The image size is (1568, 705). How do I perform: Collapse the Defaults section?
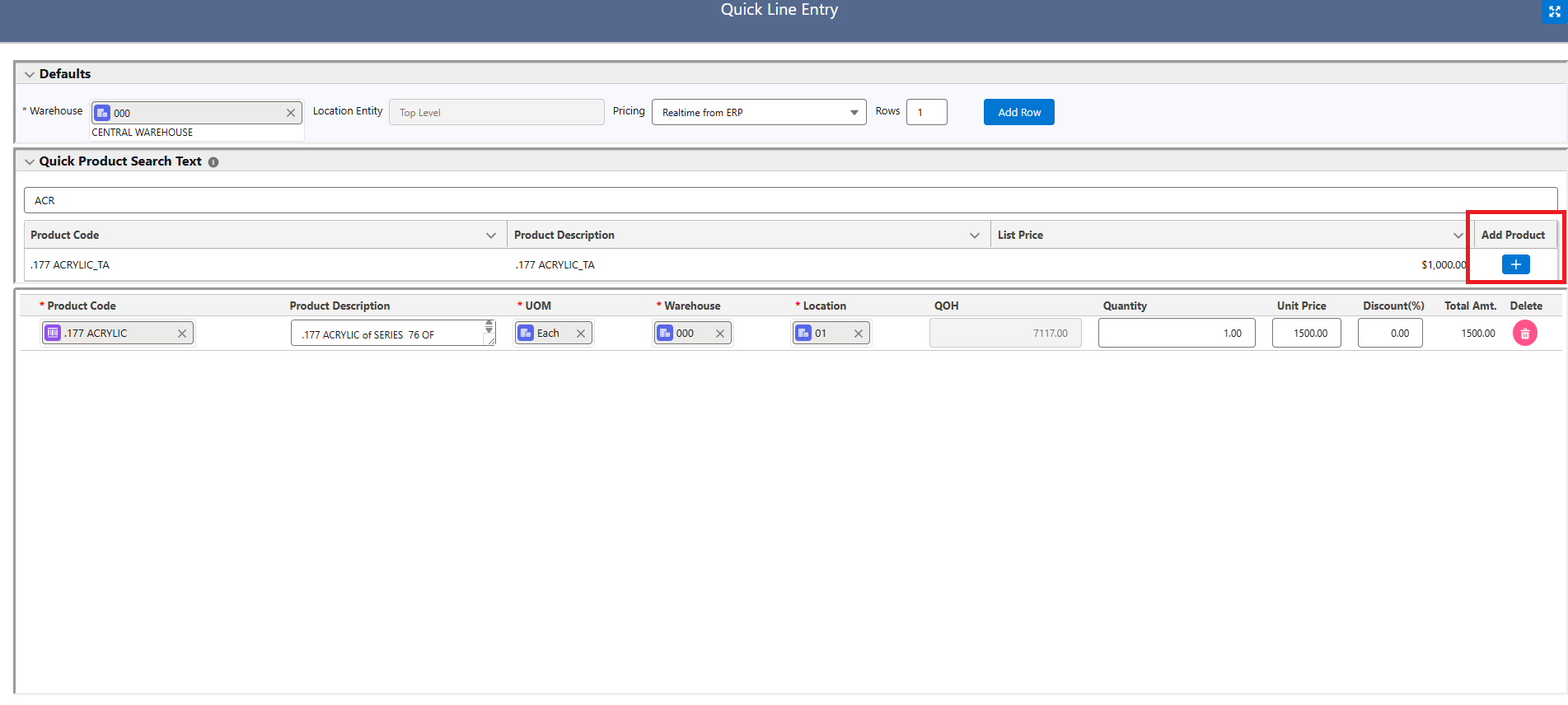coord(30,74)
